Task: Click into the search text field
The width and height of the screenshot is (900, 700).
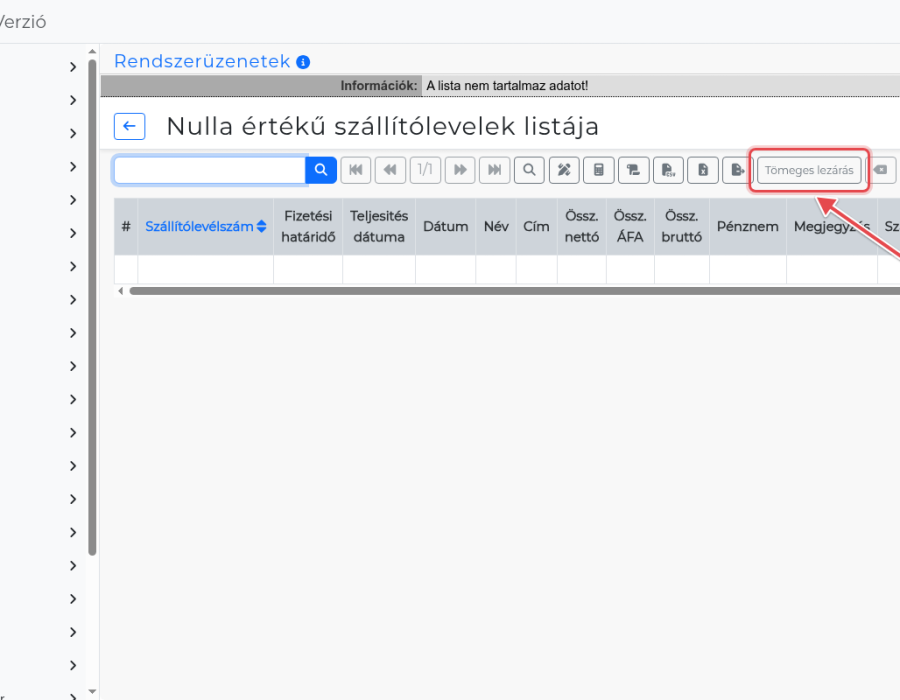Action: click(x=210, y=170)
